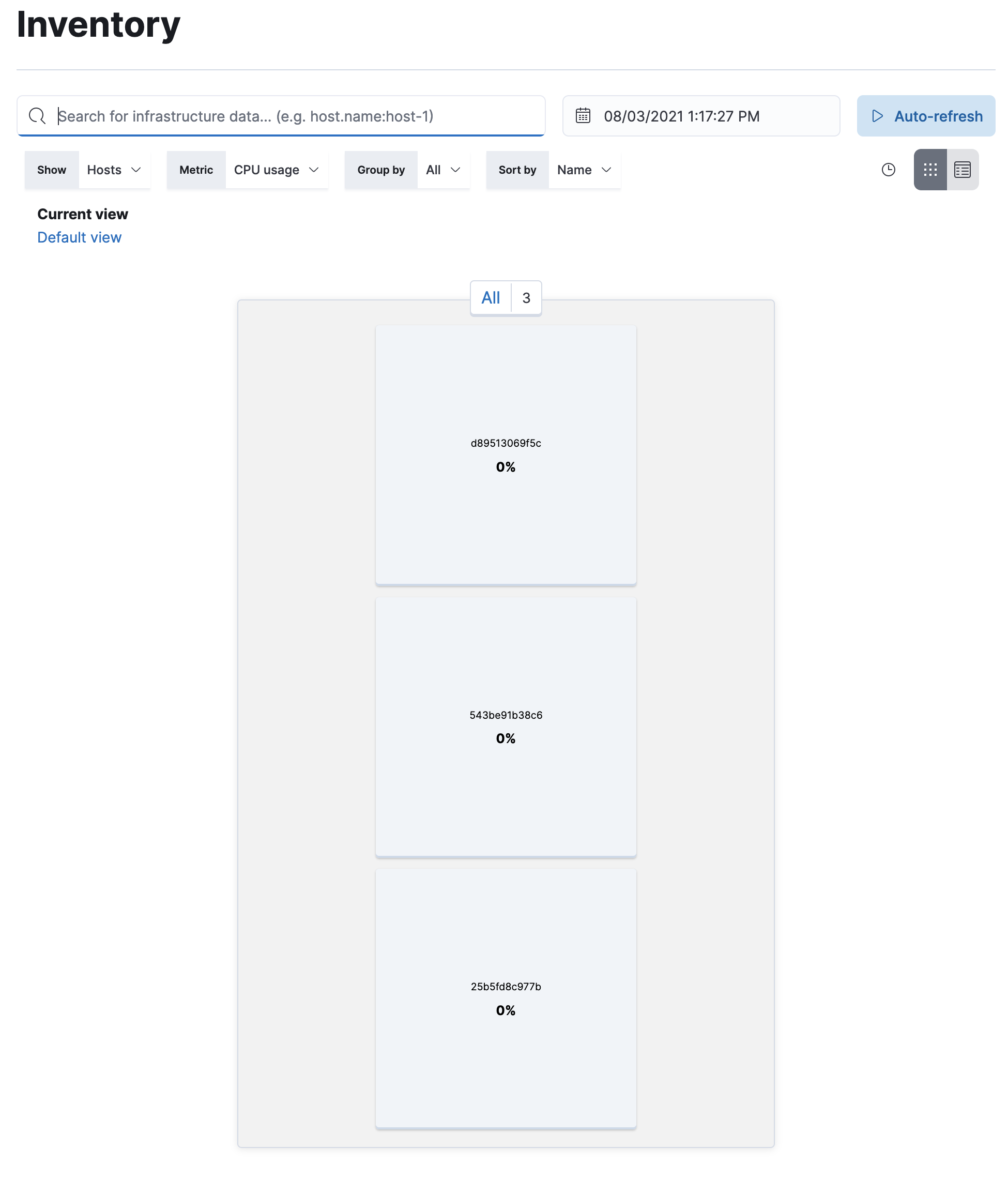Click the search magnifier icon
The height and width of the screenshot is (1178, 1008).
tap(37, 116)
